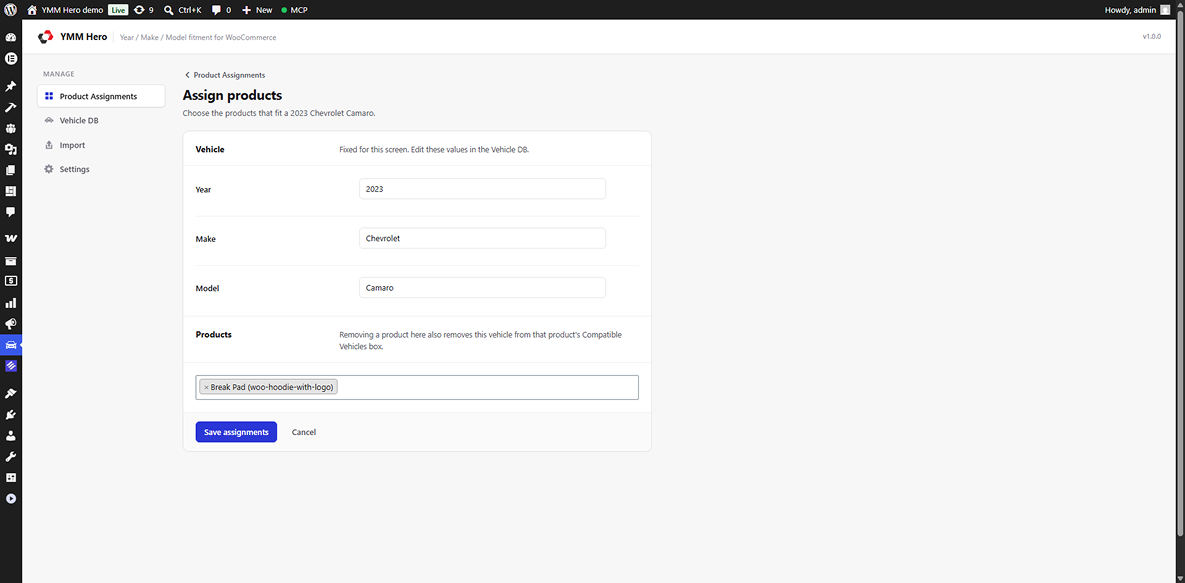Click the Cancel link
The image size is (1185, 583).
(x=304, y=432)
